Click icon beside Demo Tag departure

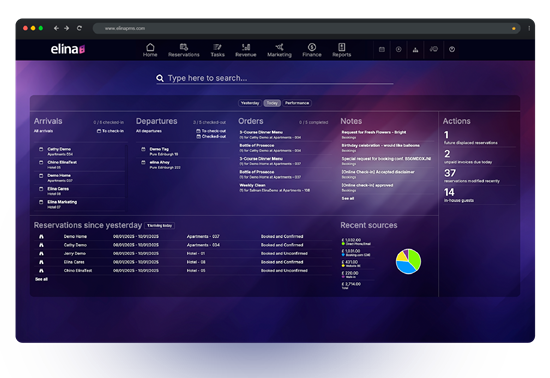pyautogui.click(x=143, y=149)
